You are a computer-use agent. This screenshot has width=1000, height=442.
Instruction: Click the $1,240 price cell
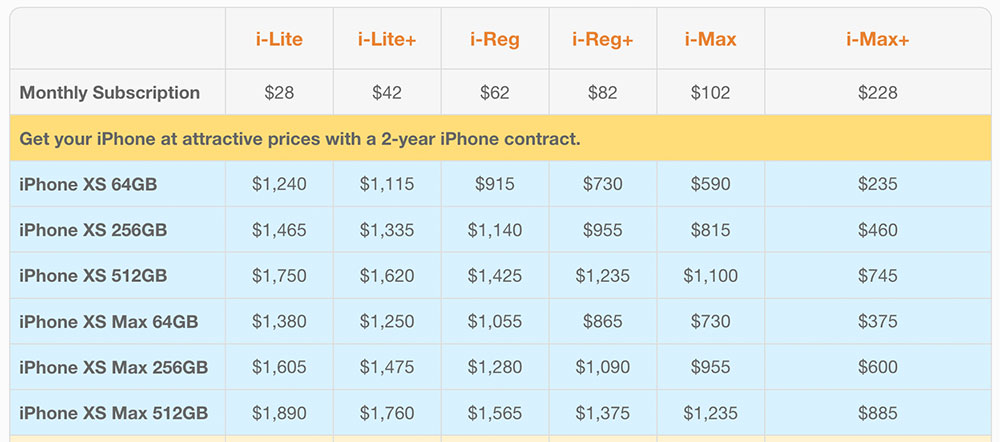(279, 185)
